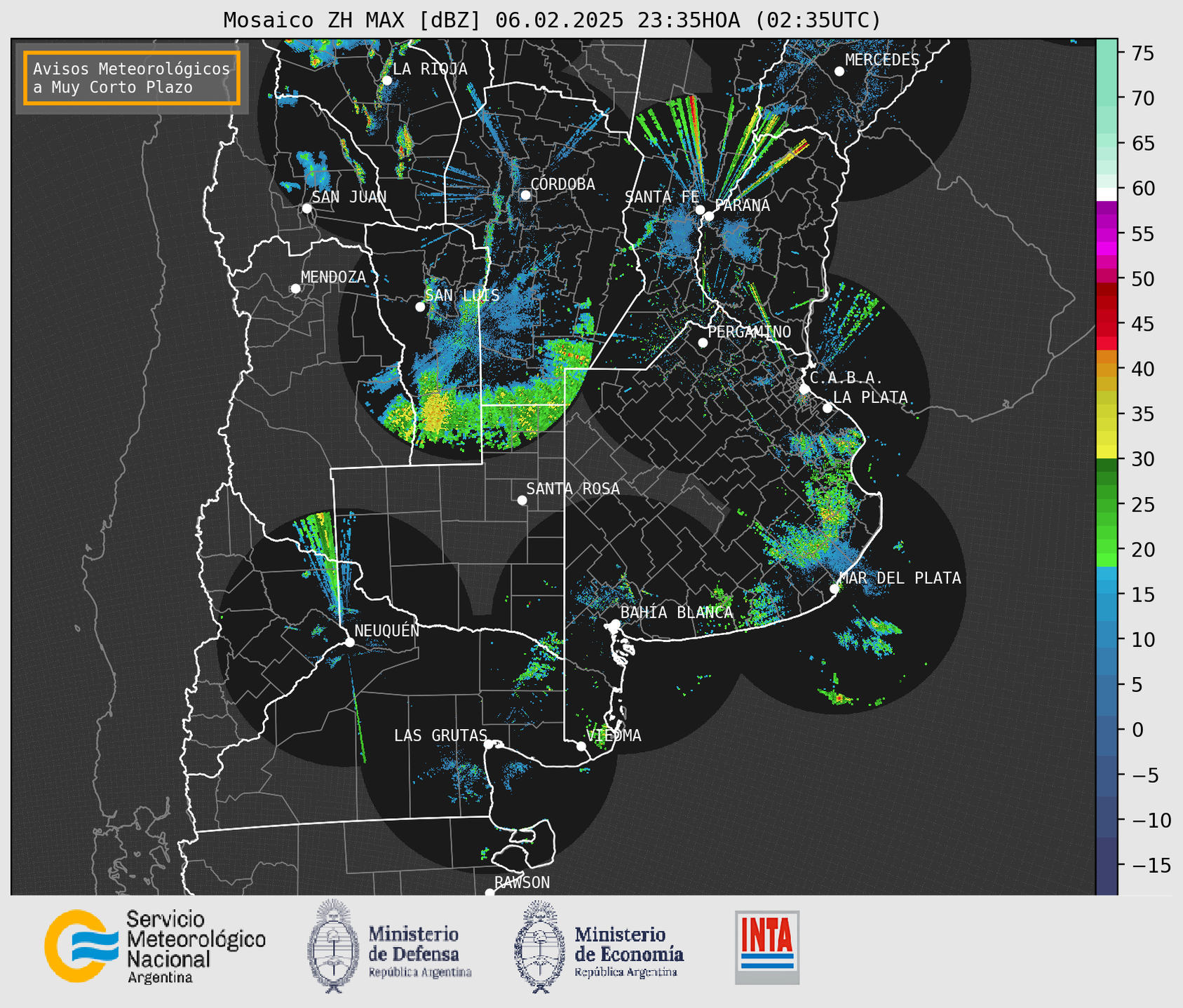Click the INTA logo
The image size is (1183, 1008).
pos(767,947)
